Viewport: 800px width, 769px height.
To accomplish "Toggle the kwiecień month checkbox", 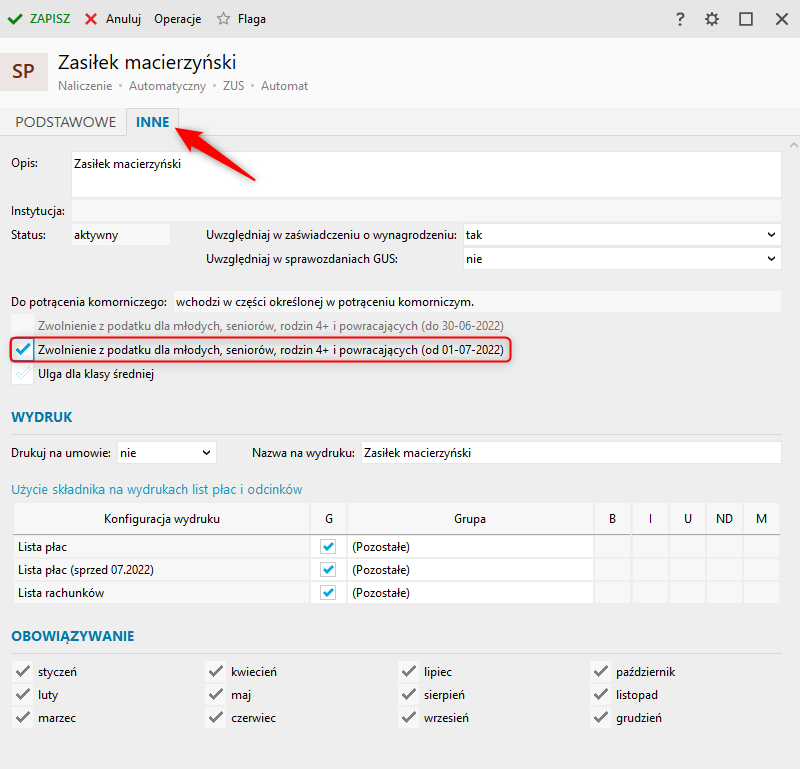I will coord(215,672).
